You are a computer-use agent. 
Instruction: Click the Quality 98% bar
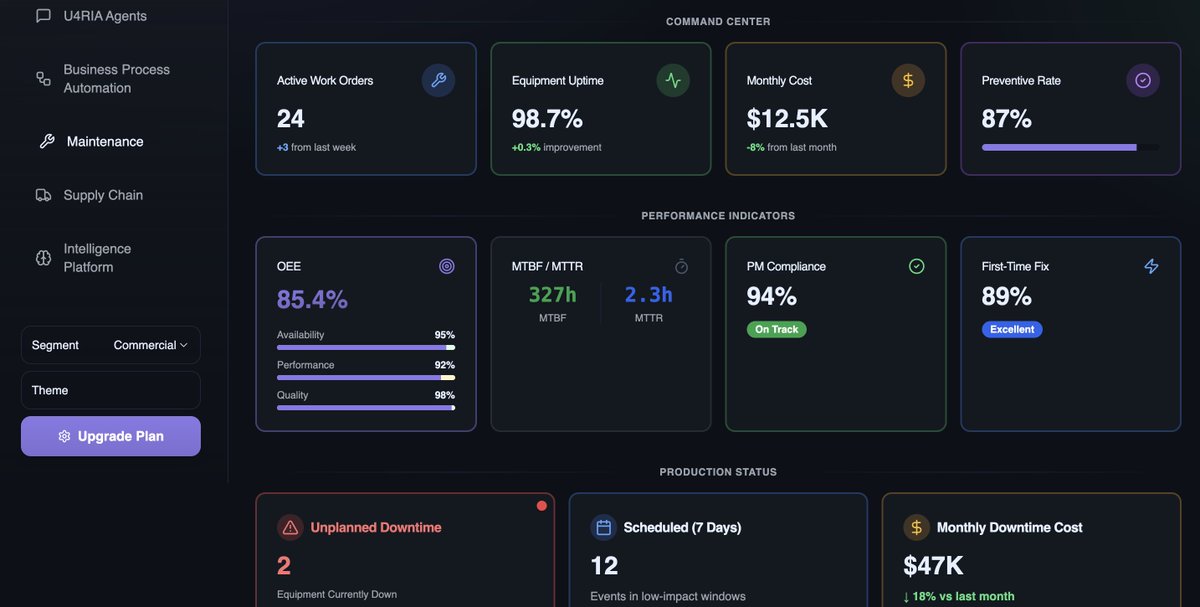coord(366,407)
